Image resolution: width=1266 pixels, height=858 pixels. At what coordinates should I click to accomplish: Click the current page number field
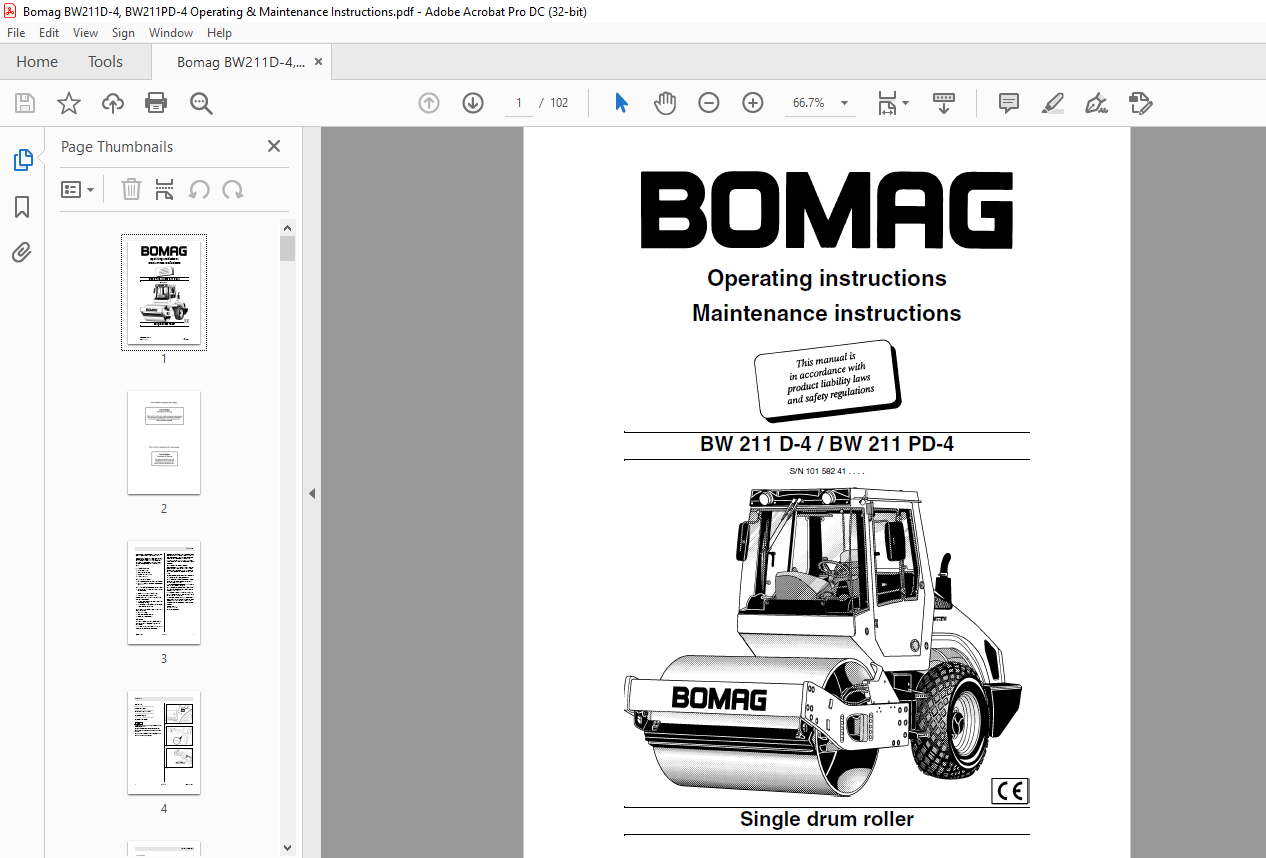coord(519,103)
